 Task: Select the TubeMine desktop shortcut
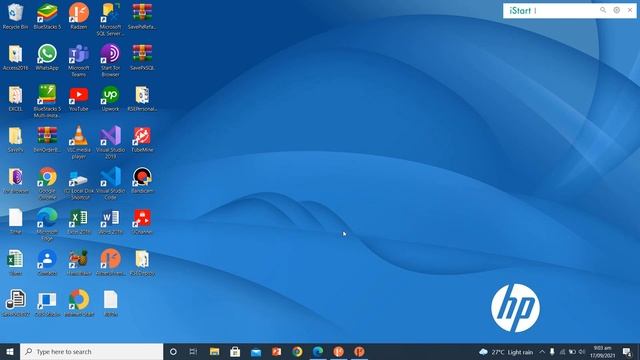(x=142, y=139)
